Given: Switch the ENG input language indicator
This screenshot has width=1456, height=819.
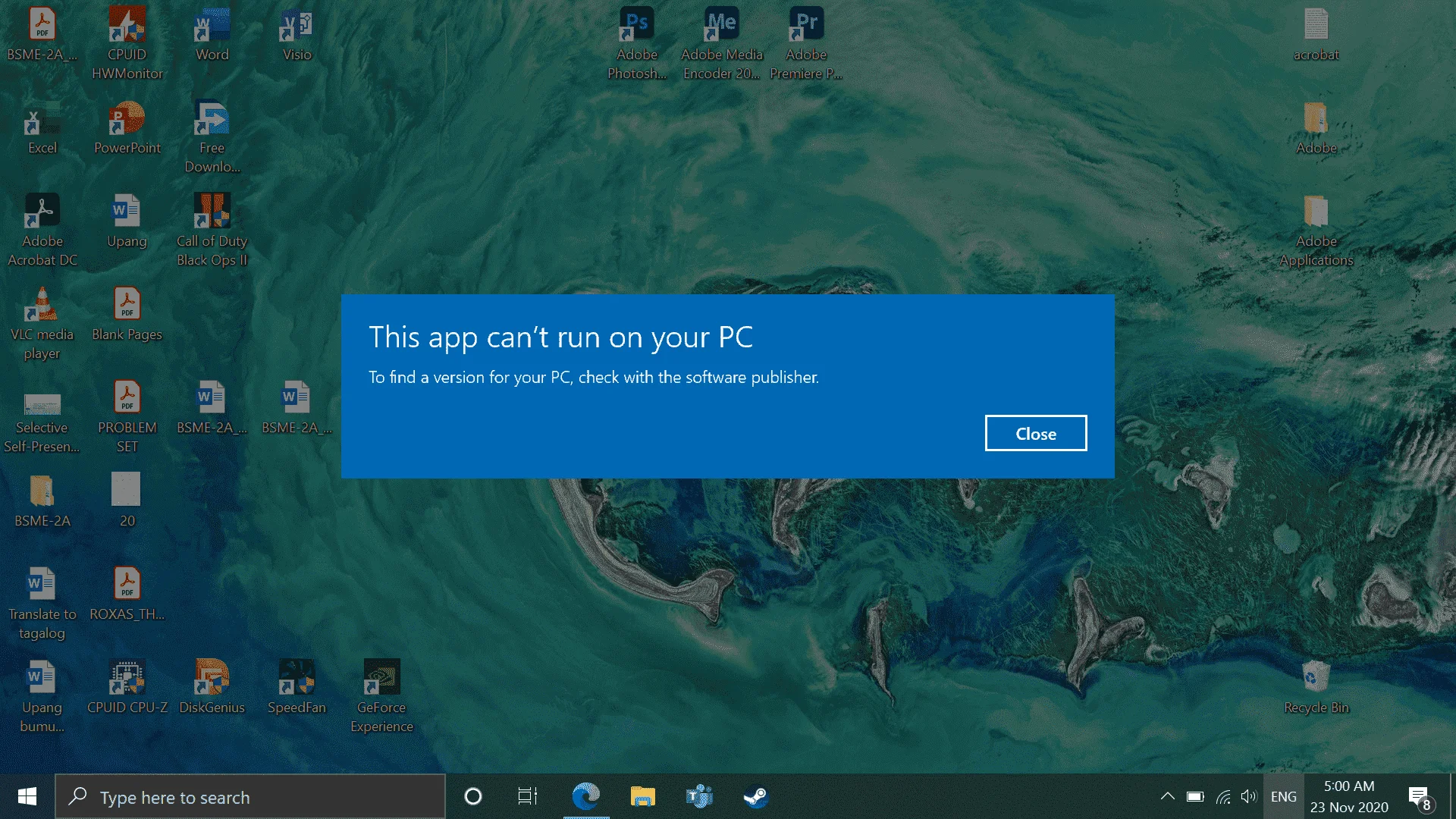Looking at the screenshot, I should (x=1284, y=796).
